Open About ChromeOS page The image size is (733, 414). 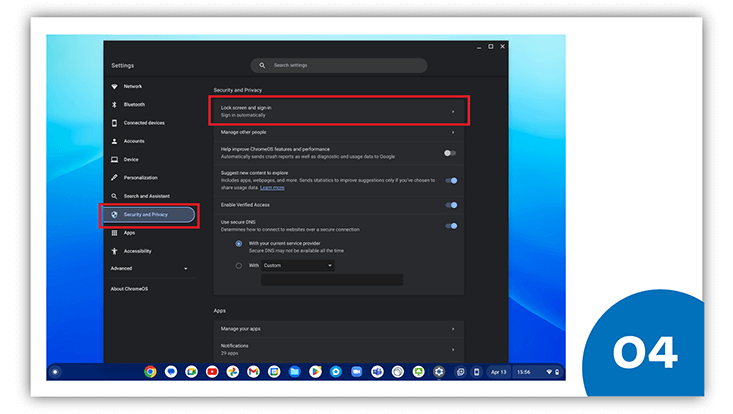click(129, 289)
